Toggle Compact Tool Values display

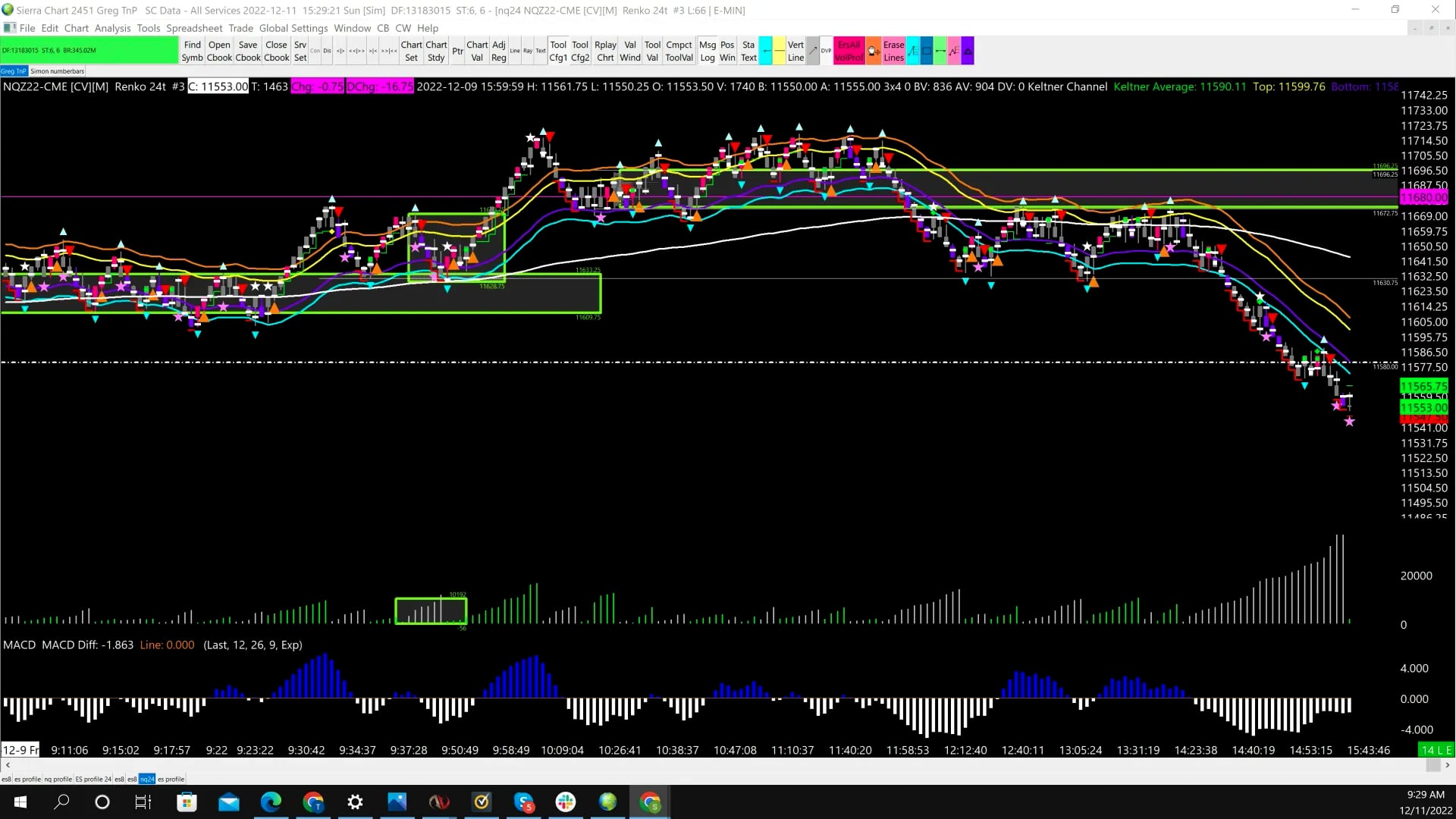tap(679, 51)
